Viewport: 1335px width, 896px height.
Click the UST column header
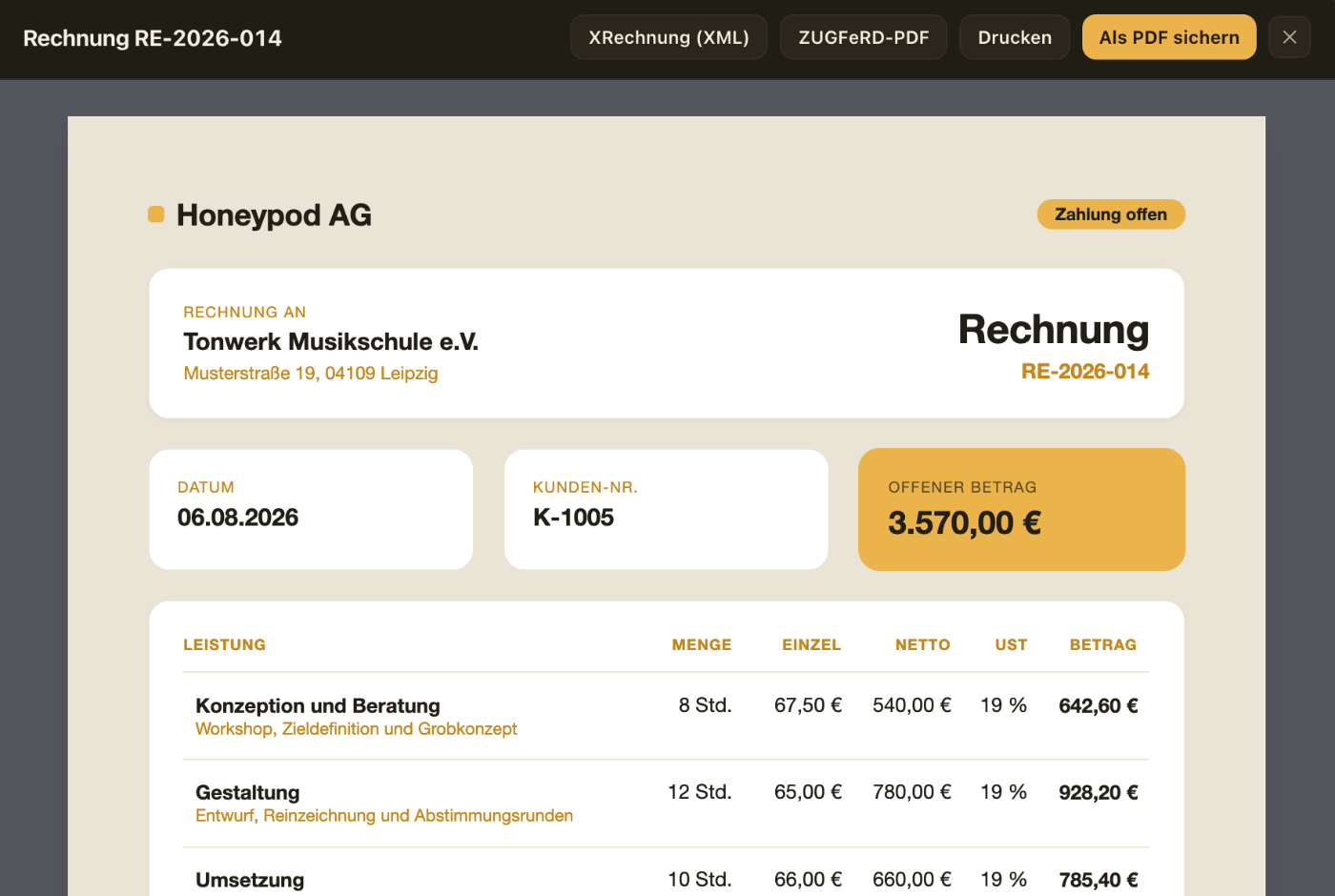1011,644
